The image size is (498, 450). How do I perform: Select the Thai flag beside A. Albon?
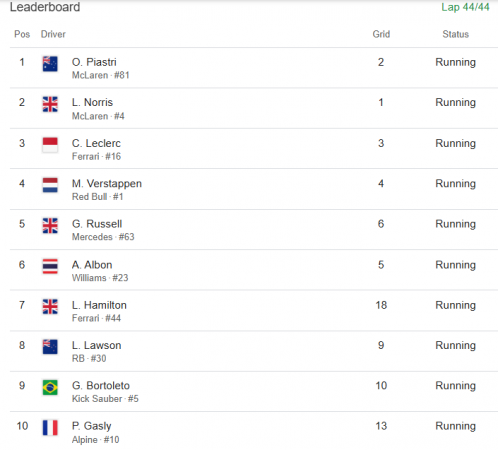tap(50, 266)
